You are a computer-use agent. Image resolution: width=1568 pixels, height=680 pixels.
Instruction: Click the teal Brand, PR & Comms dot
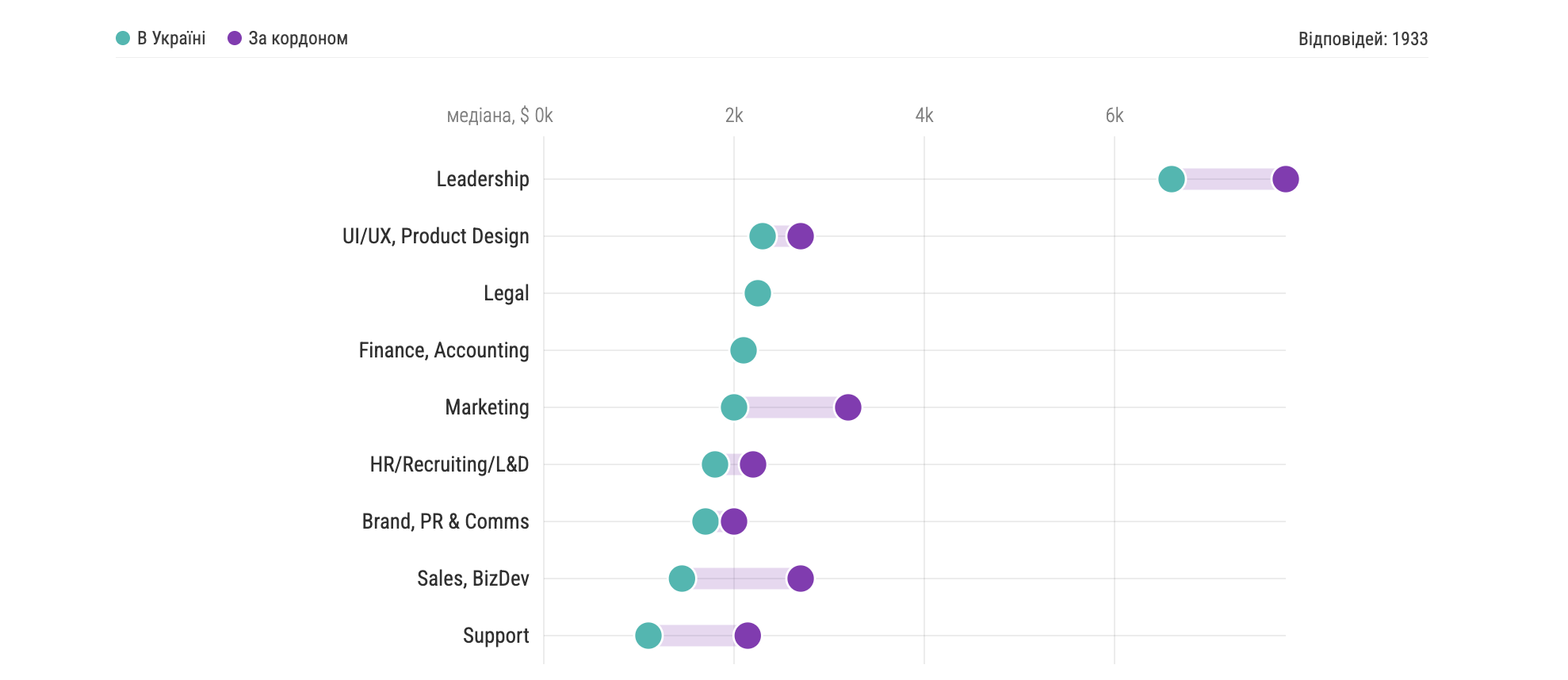[705, 521]
